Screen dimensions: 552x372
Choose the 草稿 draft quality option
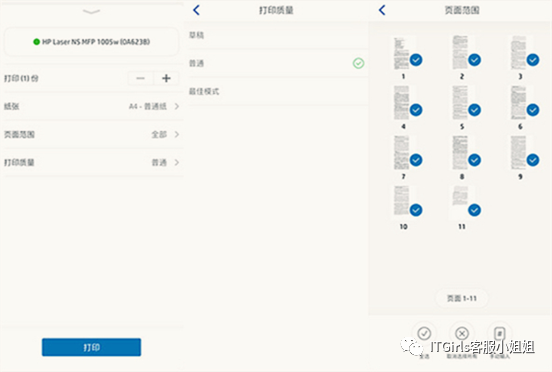[x=277, y=35]
